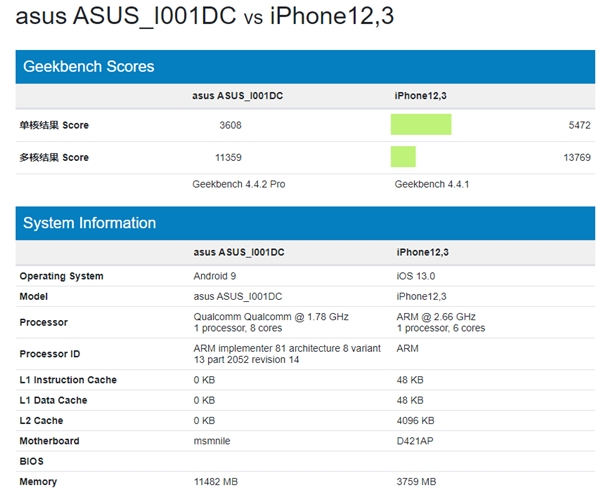Click '0 KB' in L1 Instruction Cache row
Image resolution: width=600 pixels, height=494 pixels.
[x=204, y=380]
